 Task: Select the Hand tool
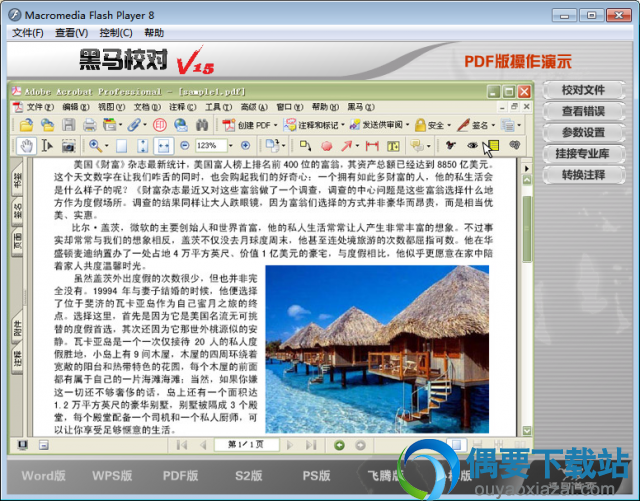[x=27, y=146]
